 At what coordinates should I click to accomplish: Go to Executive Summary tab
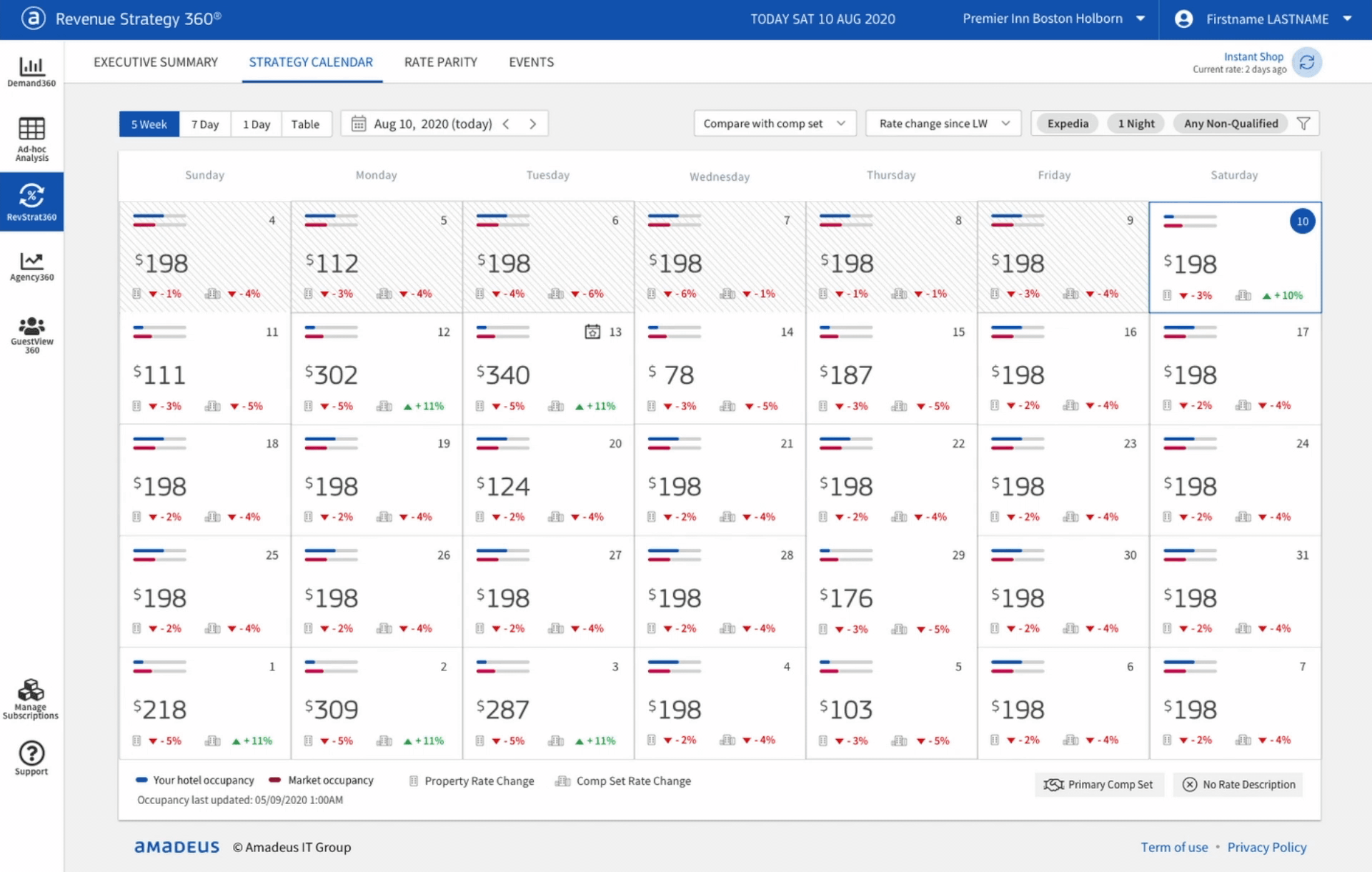[x=156, y=62]
